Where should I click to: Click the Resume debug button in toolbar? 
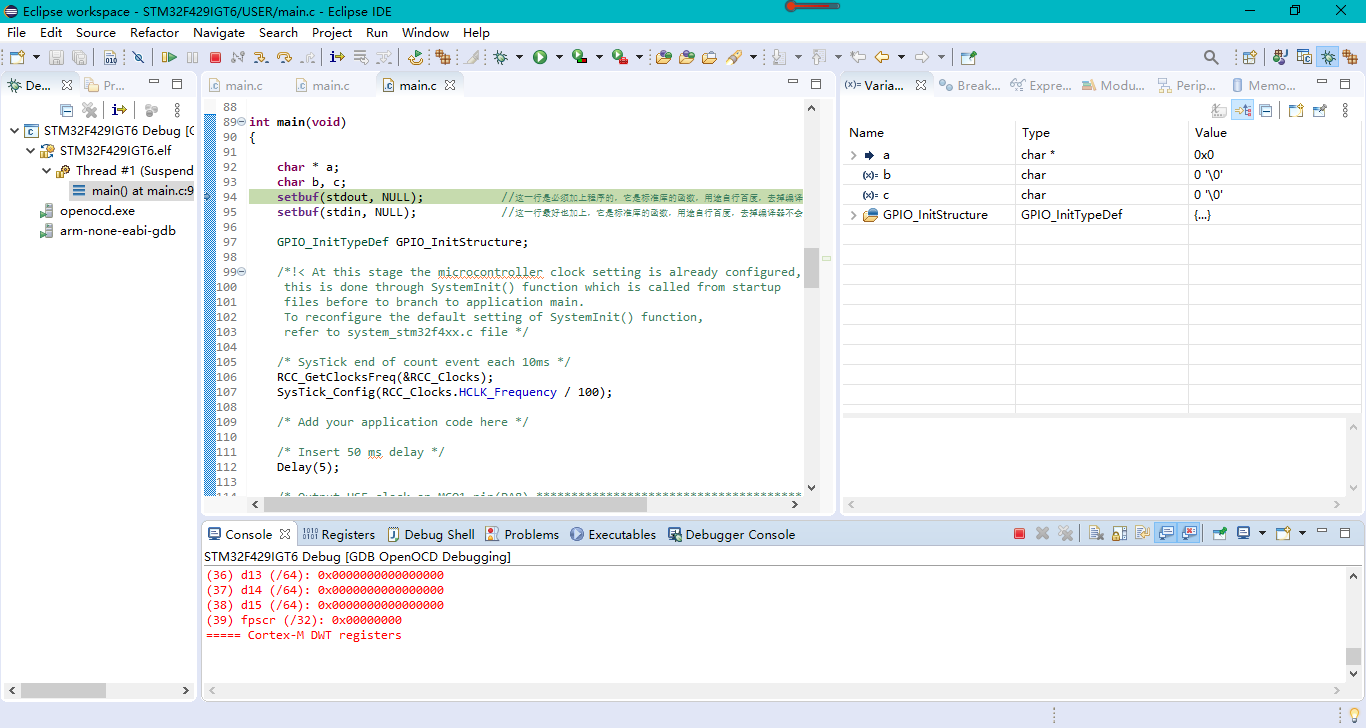coord(169,57)
